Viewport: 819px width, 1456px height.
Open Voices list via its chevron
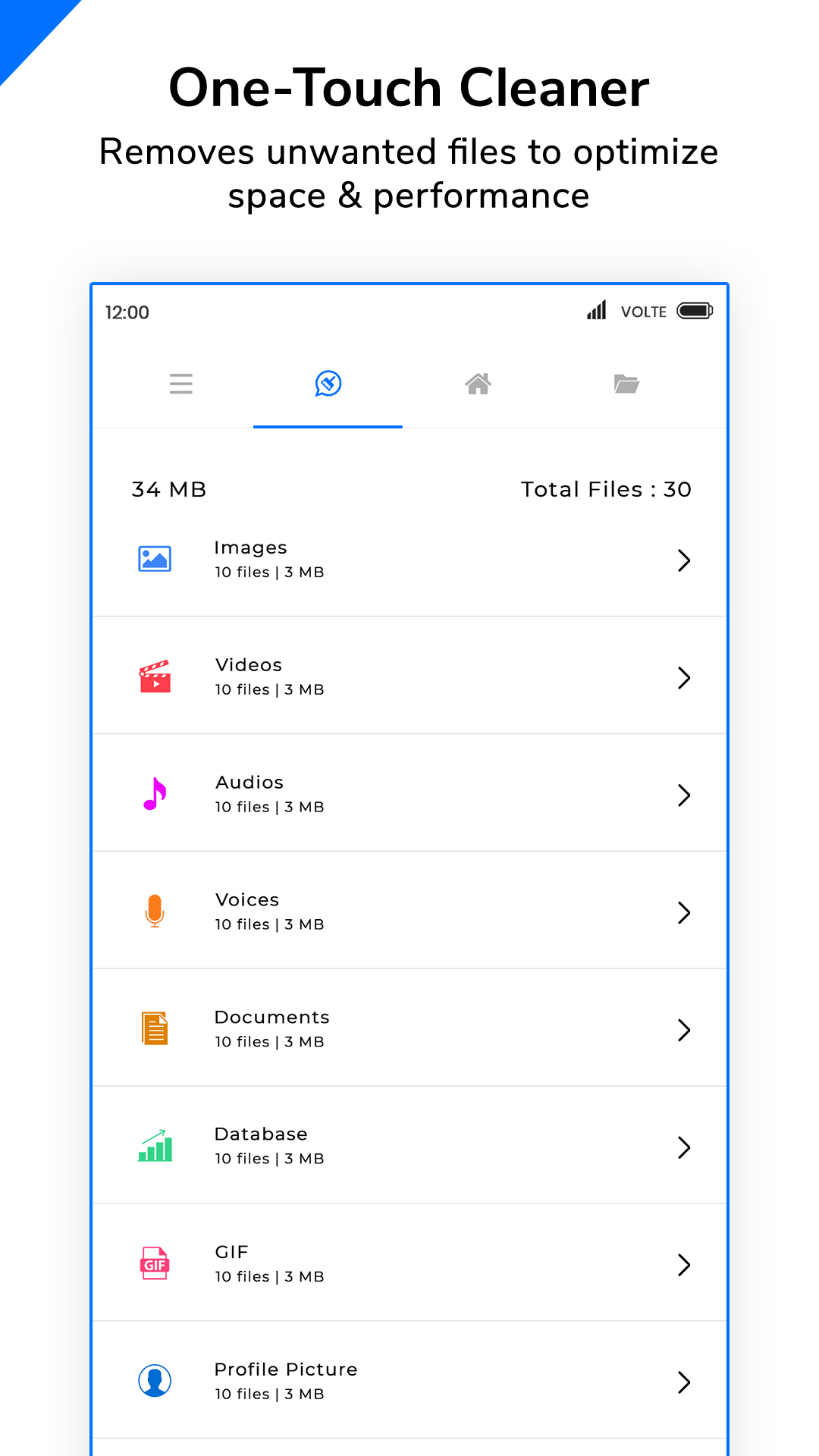tap(683, 913)
